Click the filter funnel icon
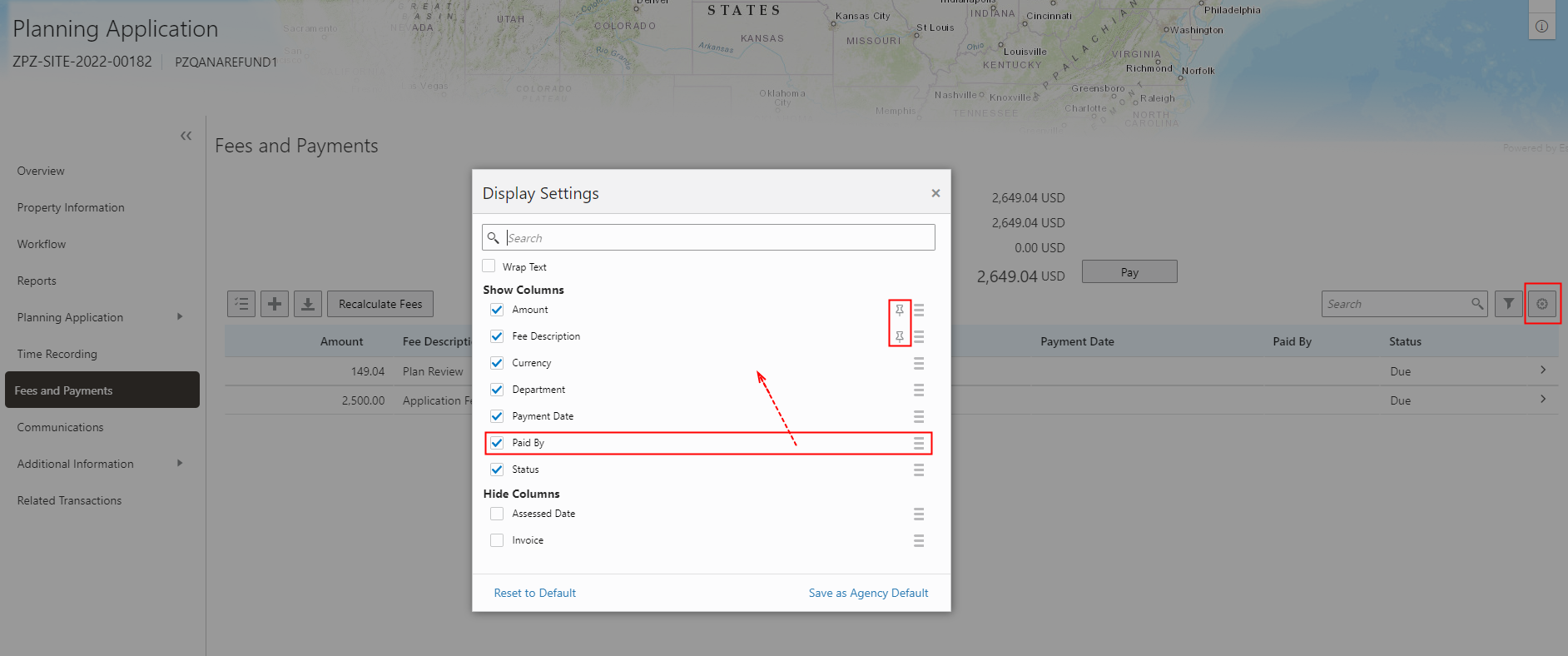1568x656 pixels. [x=1508, y=304]
